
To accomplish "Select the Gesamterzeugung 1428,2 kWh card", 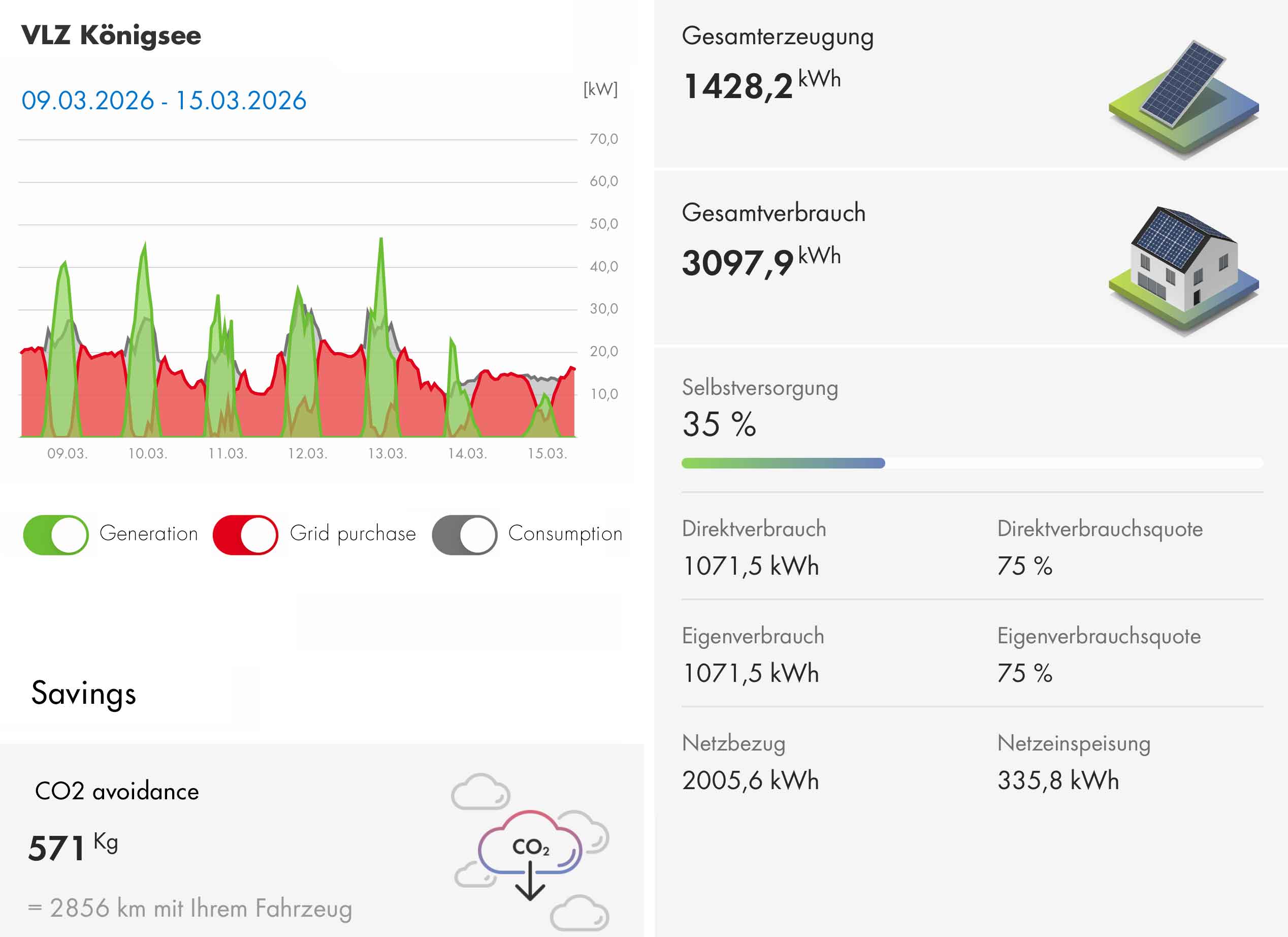I will click(761, 86).
